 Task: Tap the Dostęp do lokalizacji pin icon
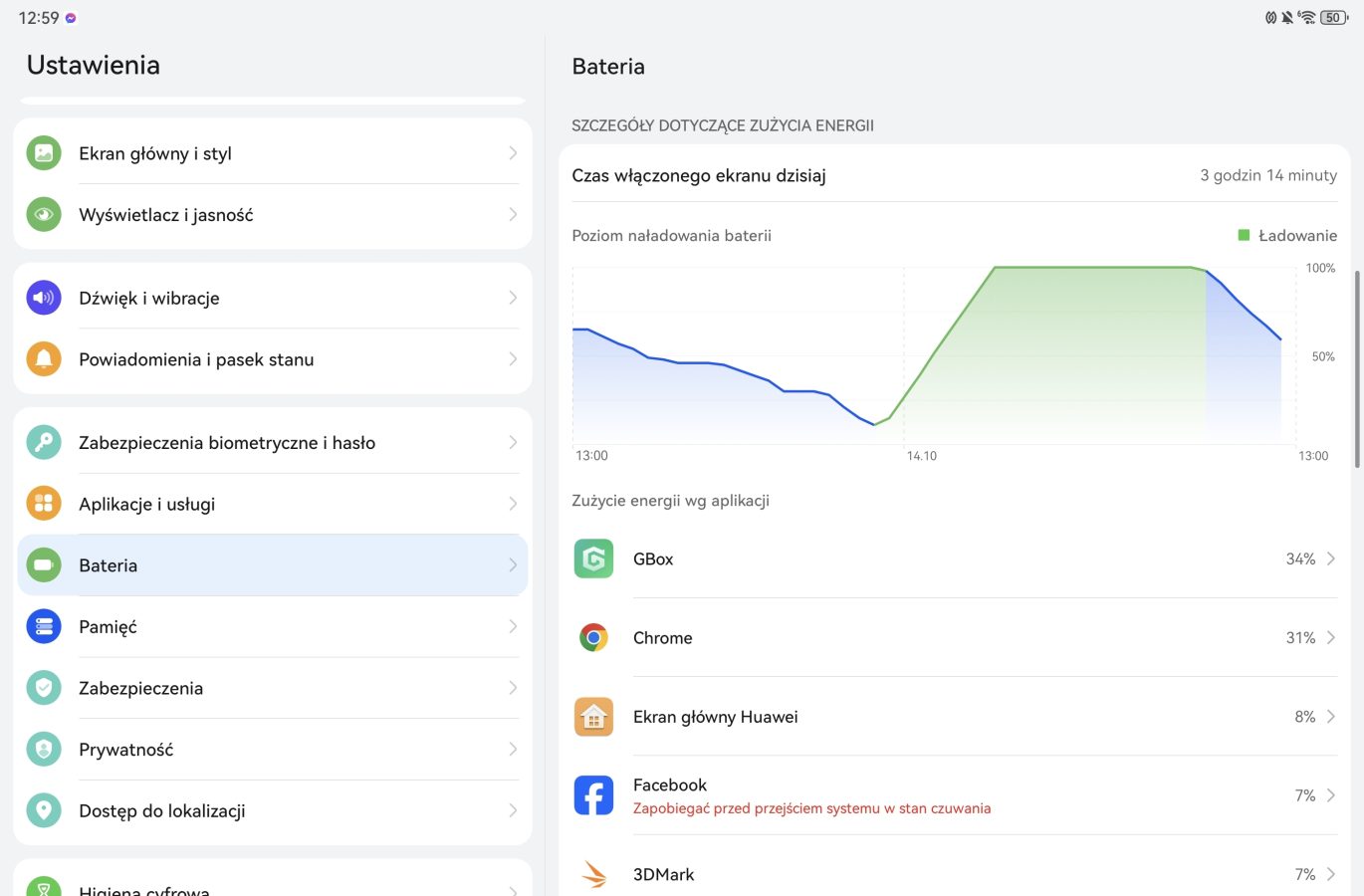pos(44,810)
